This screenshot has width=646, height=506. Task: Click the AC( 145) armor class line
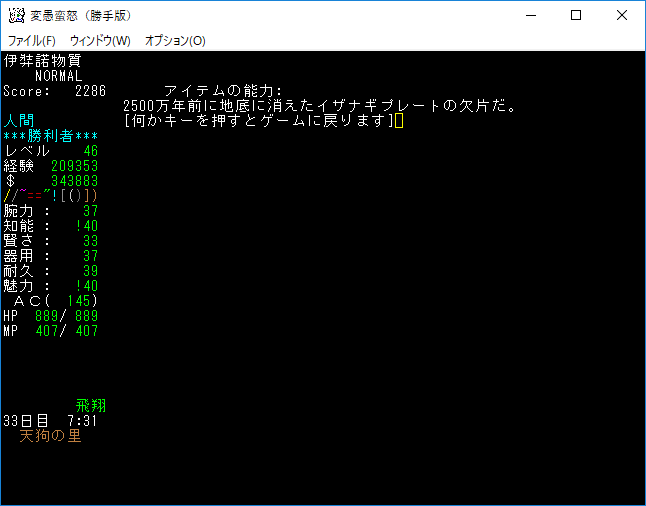[55, 301]
